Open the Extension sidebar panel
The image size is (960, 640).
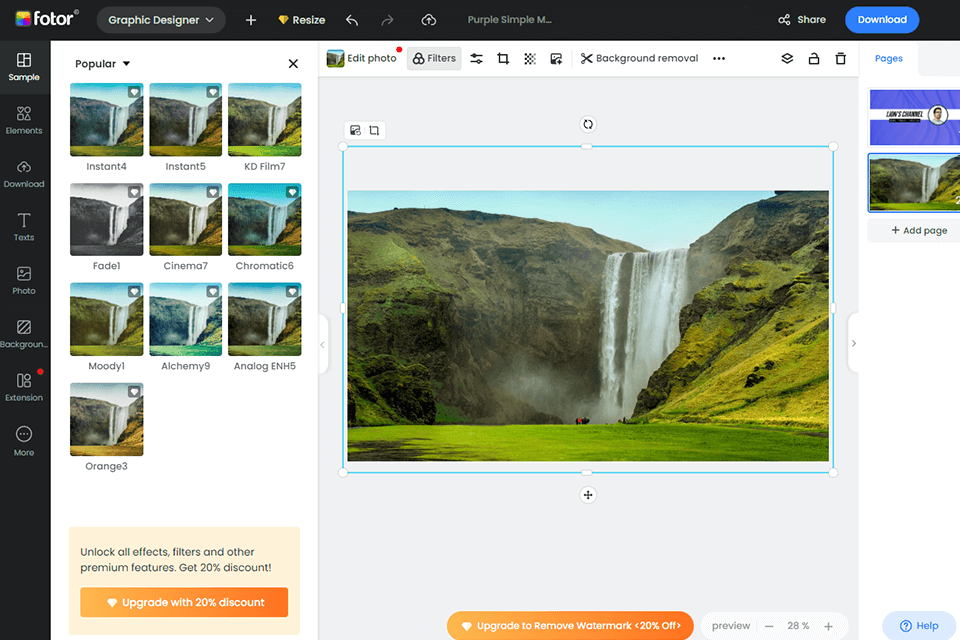tap(24, 387)
